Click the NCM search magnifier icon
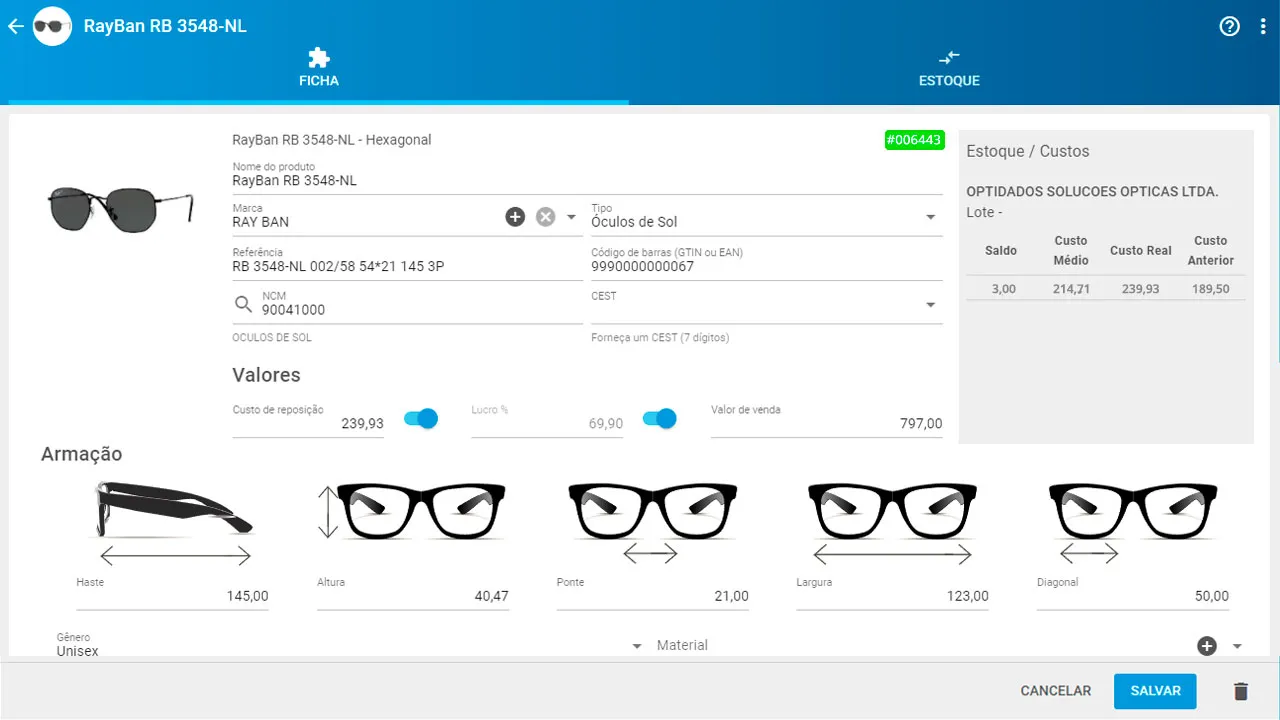This screenshot has height=720, width=1280. [x=243, y=305]
